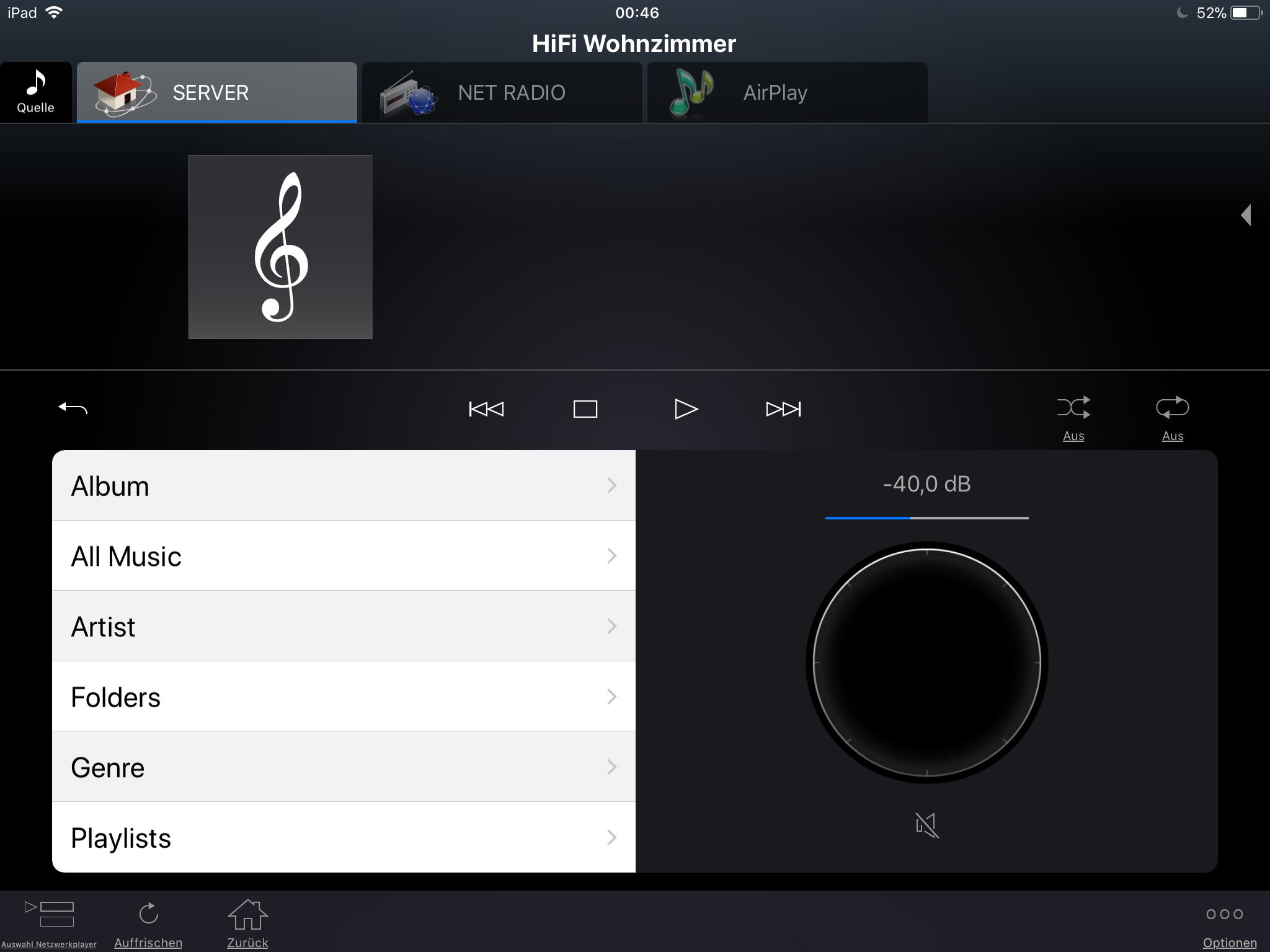Click the Auffrischen refresh icon
The width and height of the screenshot is (1270, 952).
pos(148,914)
